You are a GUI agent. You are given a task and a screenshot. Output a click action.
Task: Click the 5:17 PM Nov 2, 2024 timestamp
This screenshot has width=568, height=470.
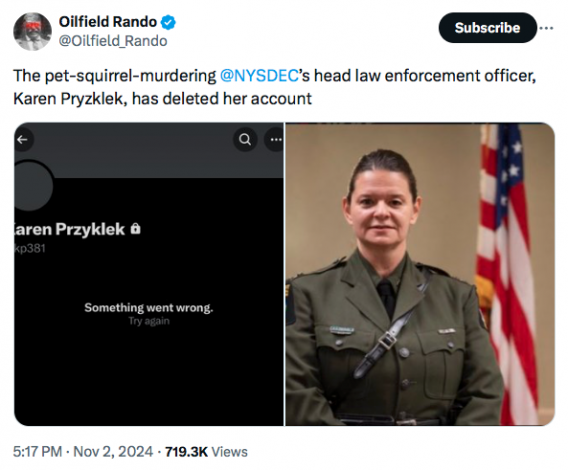pyautogui.click(x=83, y=452)
